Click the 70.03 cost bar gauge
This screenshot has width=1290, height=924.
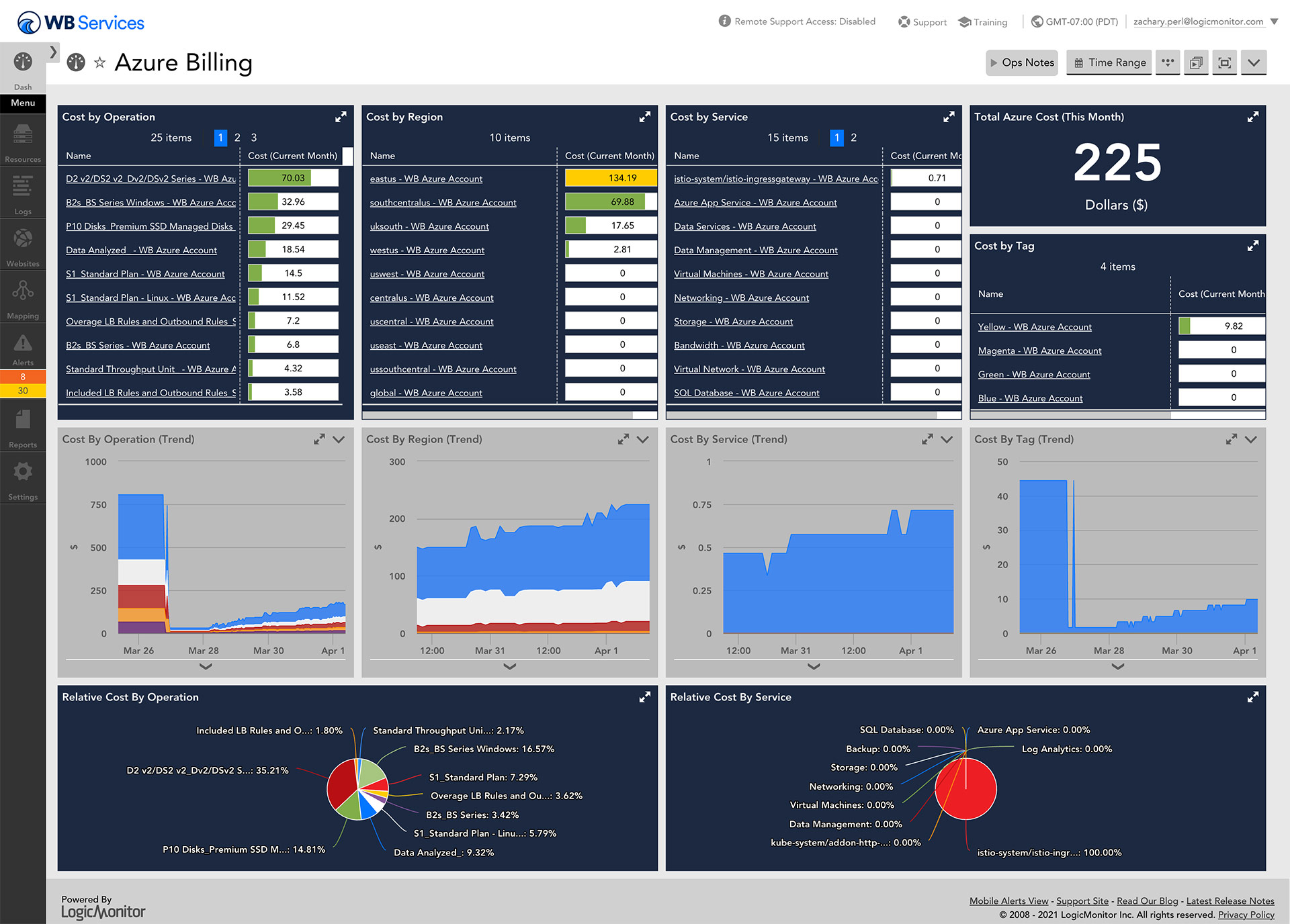pos(293,178)
